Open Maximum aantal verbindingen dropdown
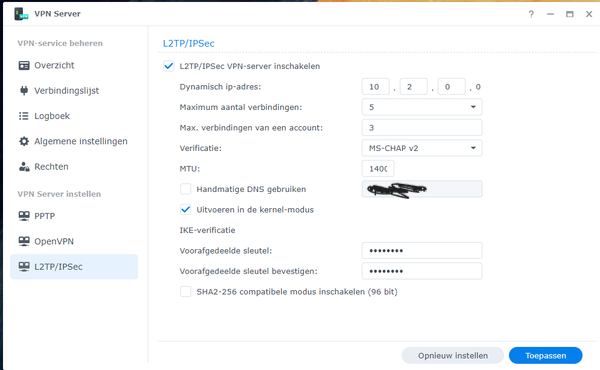The image size is (600, 370). tap(422, 107)
